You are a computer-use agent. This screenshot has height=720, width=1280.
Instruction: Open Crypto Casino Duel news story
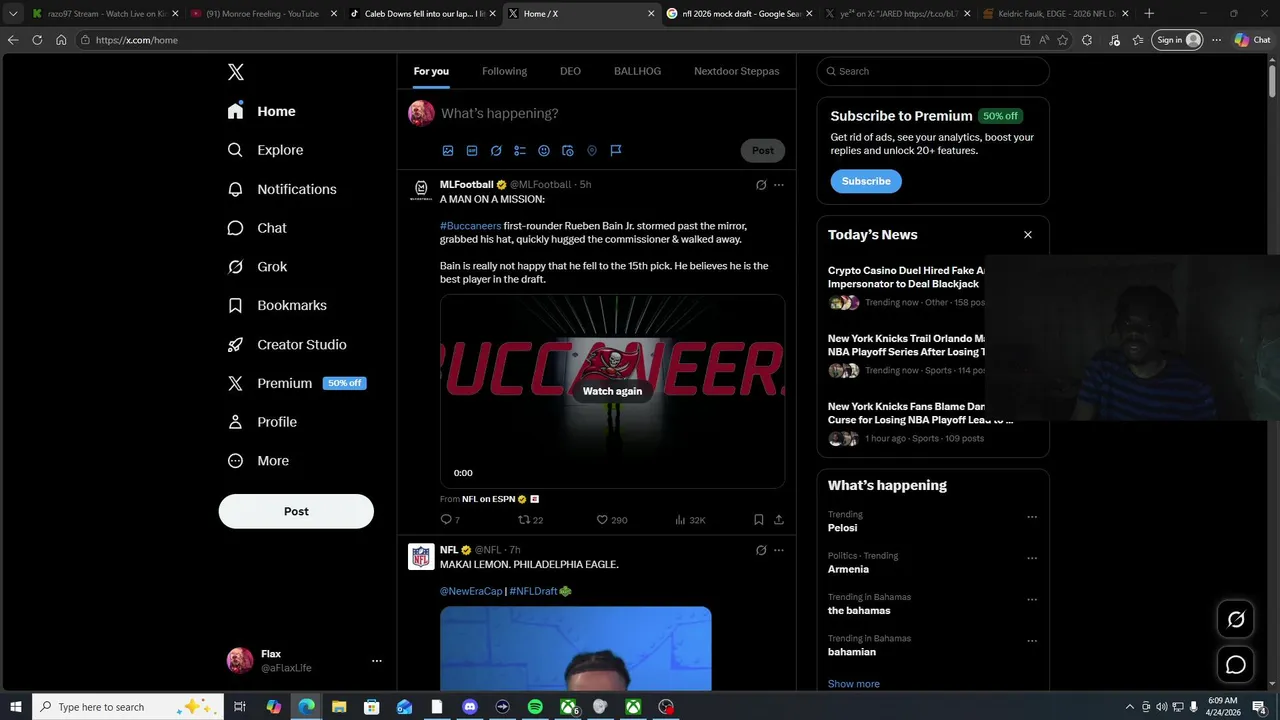coord(906,277)
